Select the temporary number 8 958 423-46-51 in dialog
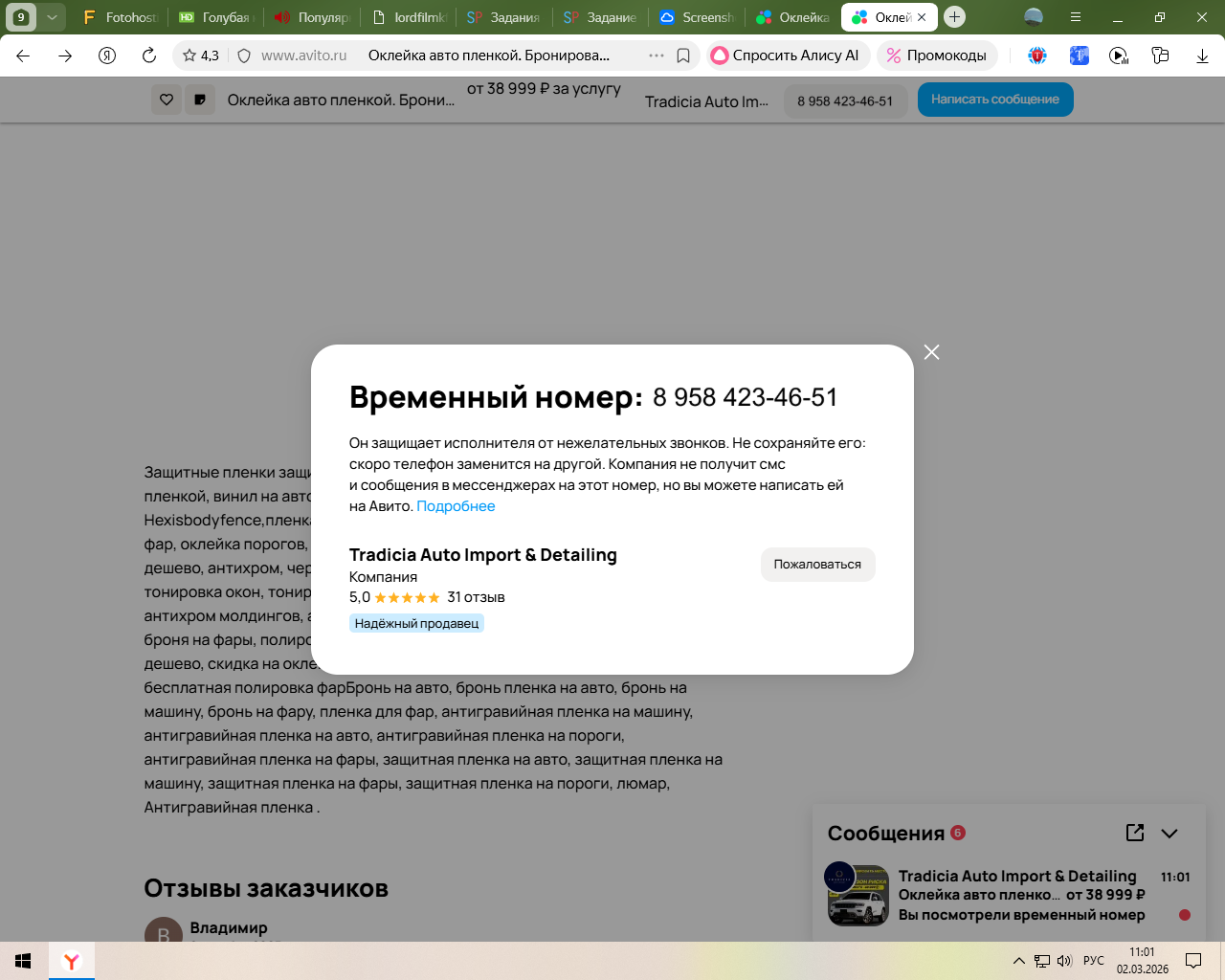The image size is (1225, 980). tap(746, 398)
